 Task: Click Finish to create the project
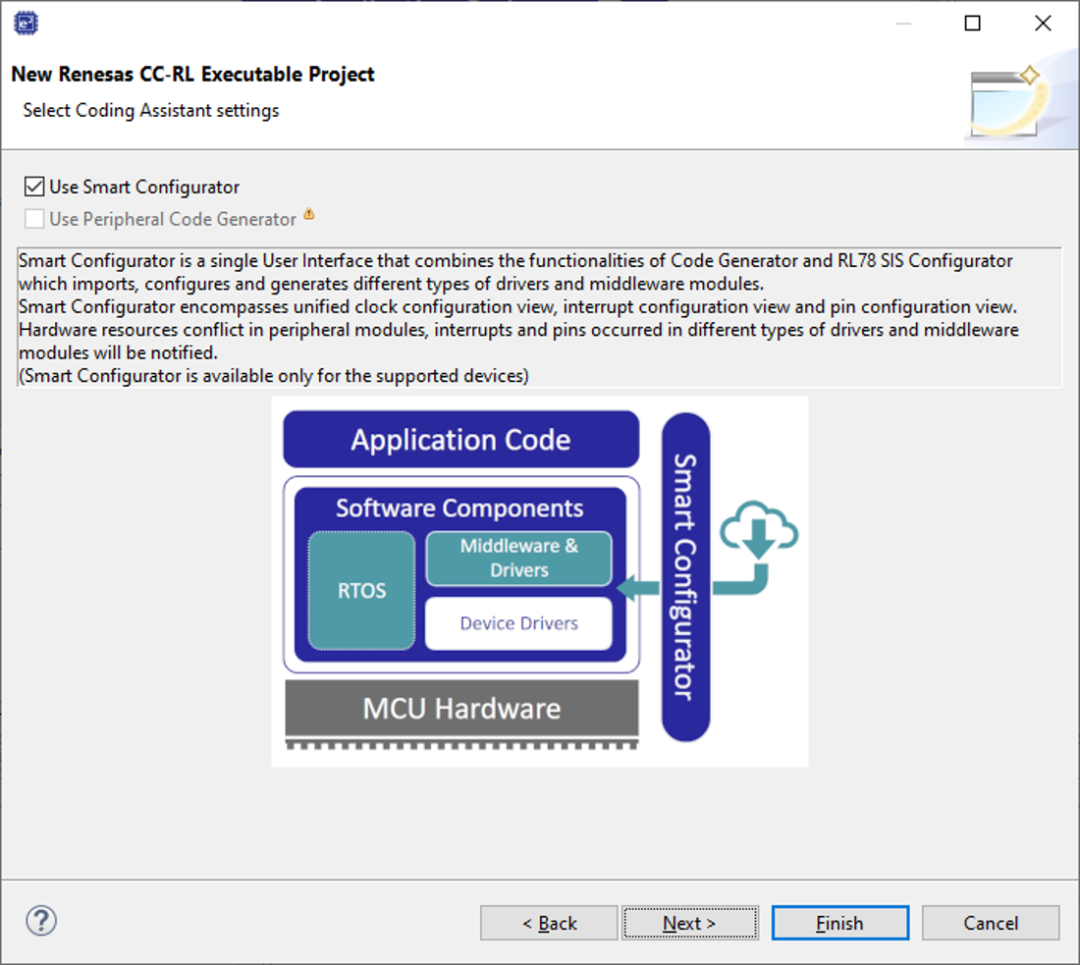click(840, 923)
